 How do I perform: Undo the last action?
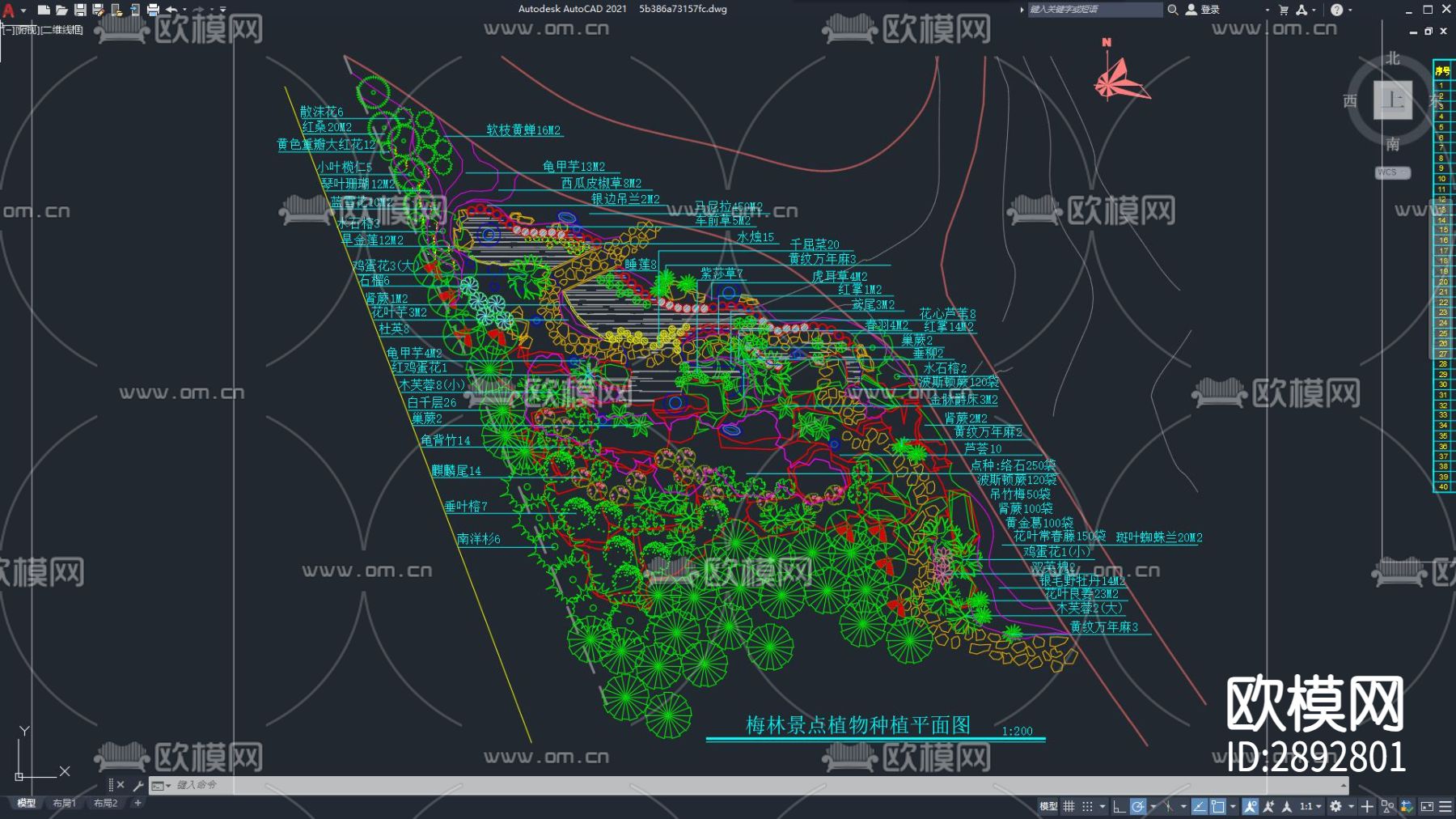(x=171, y=10)
